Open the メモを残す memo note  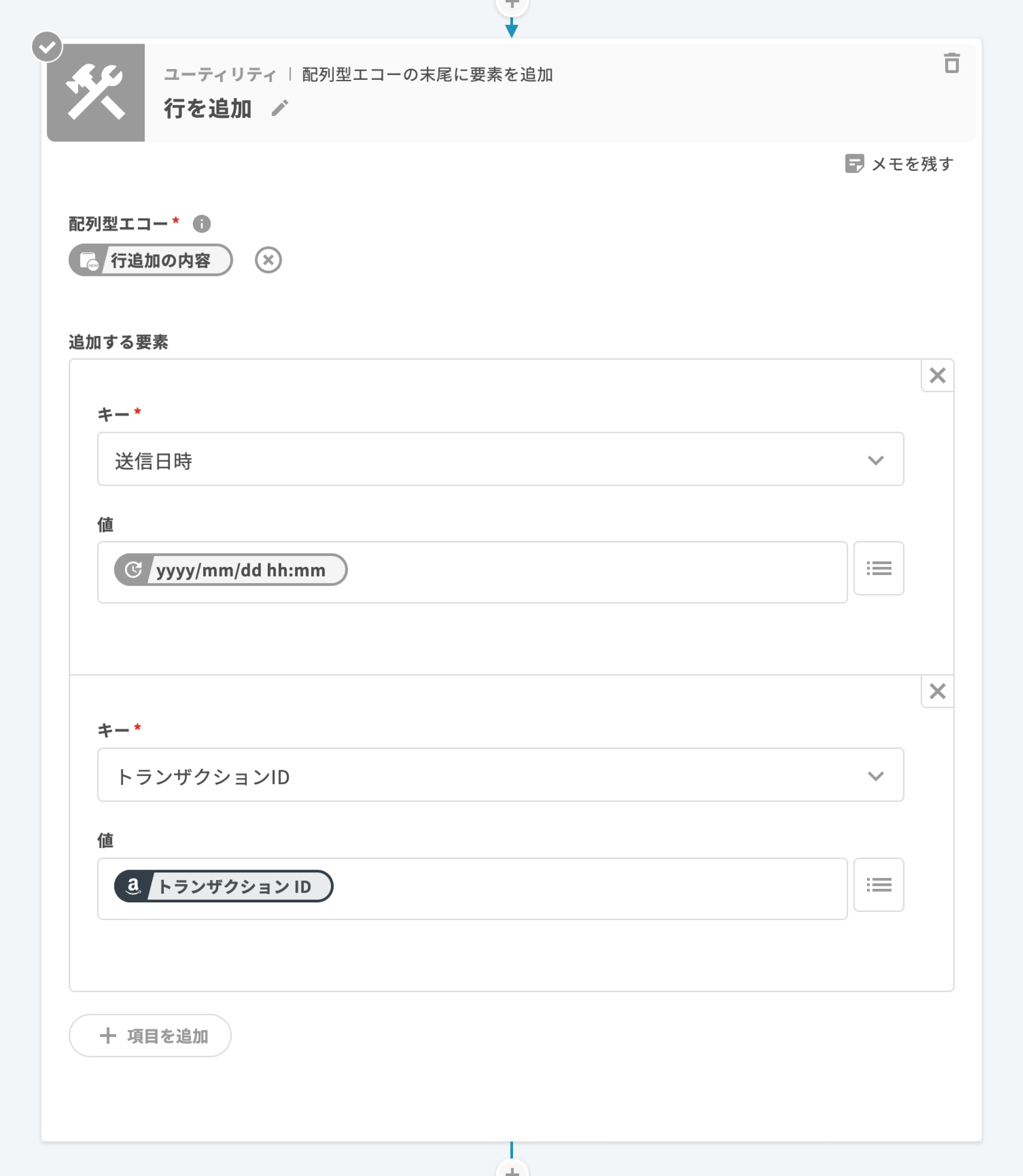pyautogui.click(x=899, y=164)
